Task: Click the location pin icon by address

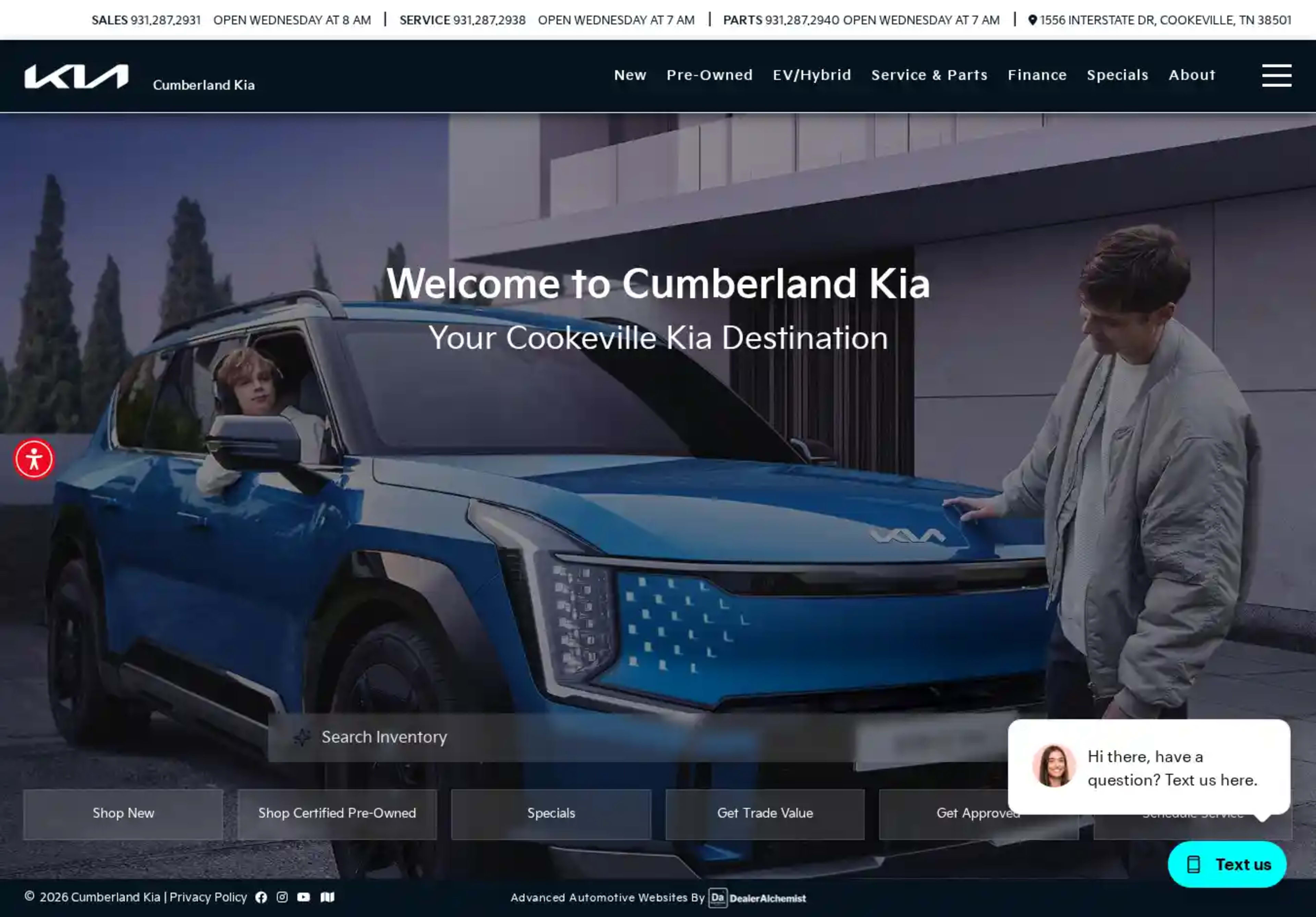Action: (1032, 20)
